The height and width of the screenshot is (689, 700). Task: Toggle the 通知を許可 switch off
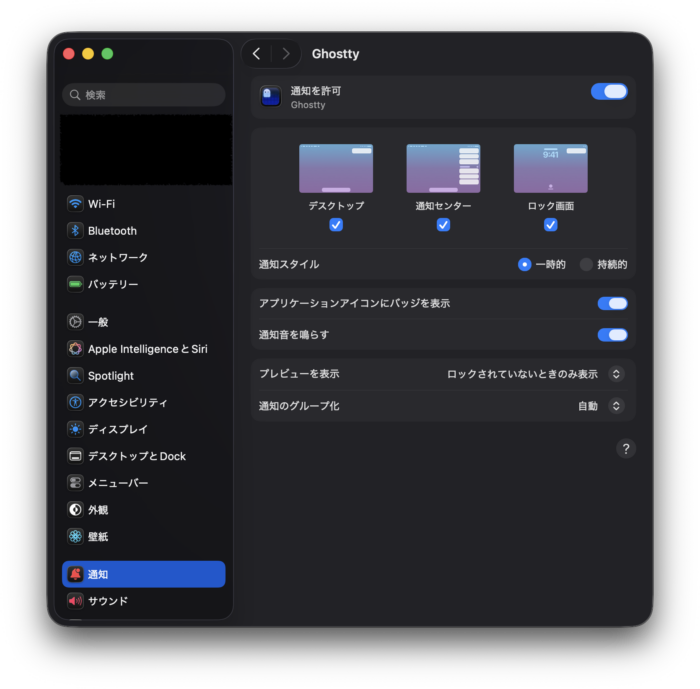pos(609,92)
